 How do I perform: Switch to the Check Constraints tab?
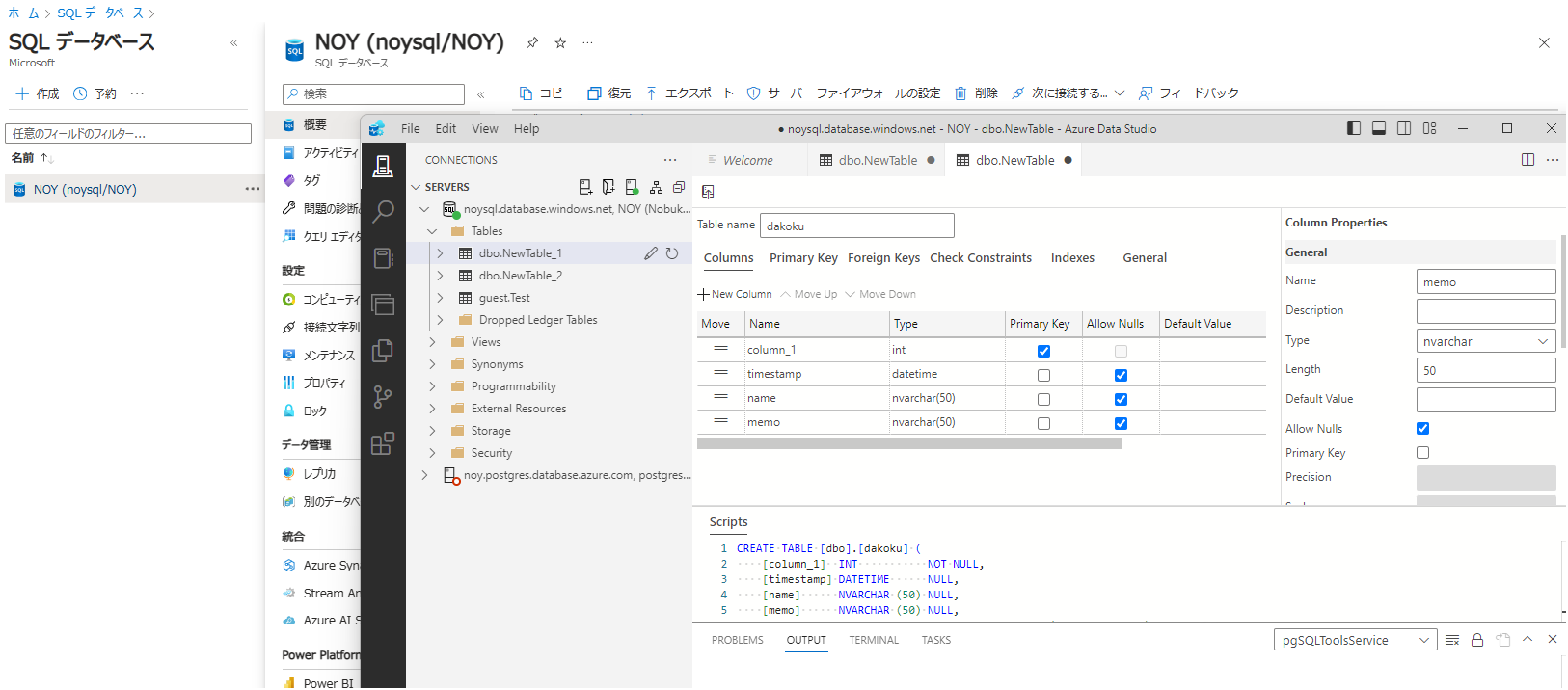pos(981,257)
